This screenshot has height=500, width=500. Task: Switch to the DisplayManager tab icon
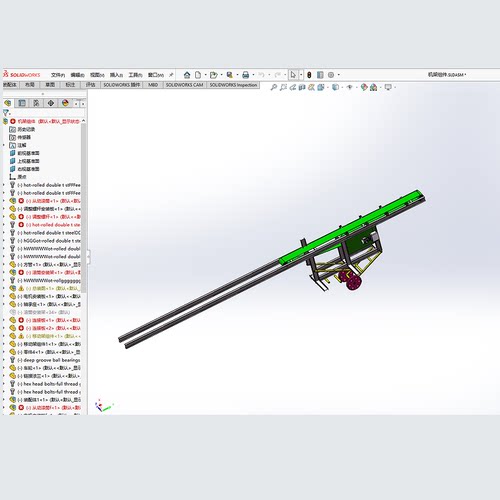pos(65,103)
